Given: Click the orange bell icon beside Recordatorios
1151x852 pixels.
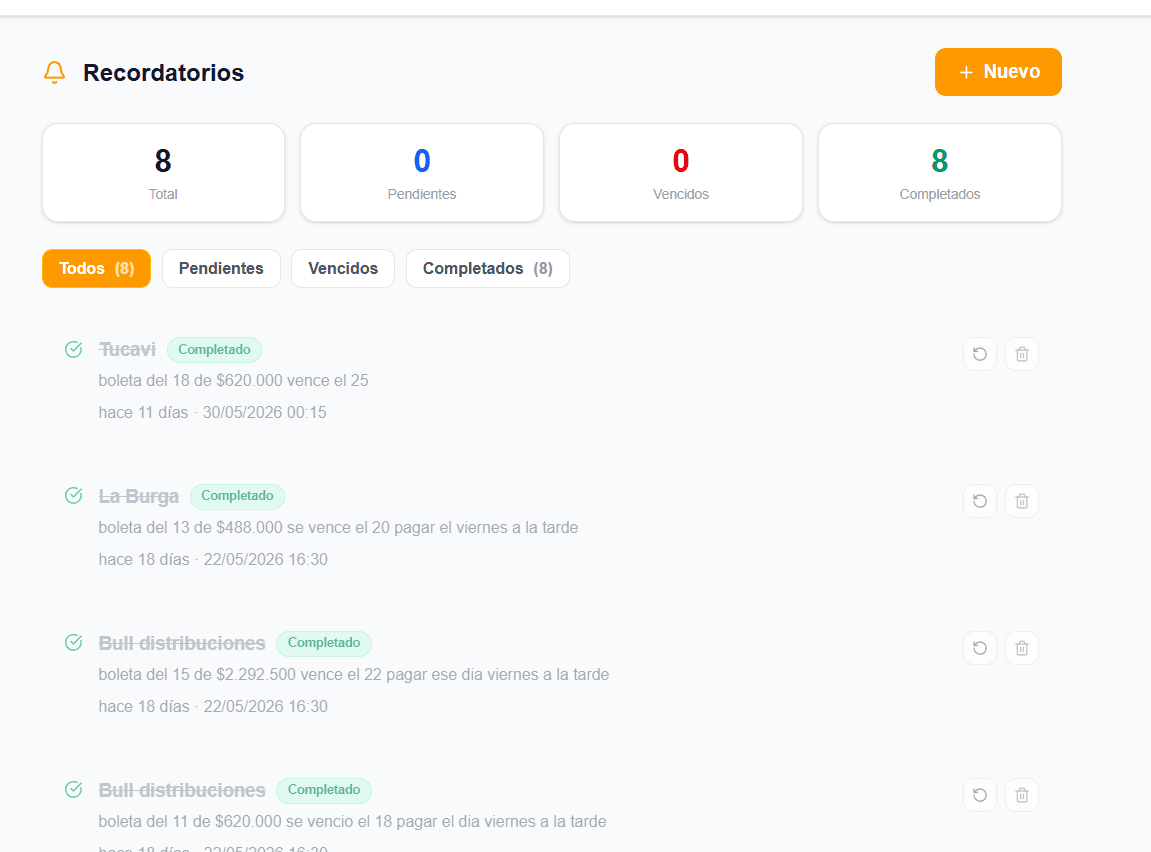Looking at the screenshot, I should (x=54, y=73).
